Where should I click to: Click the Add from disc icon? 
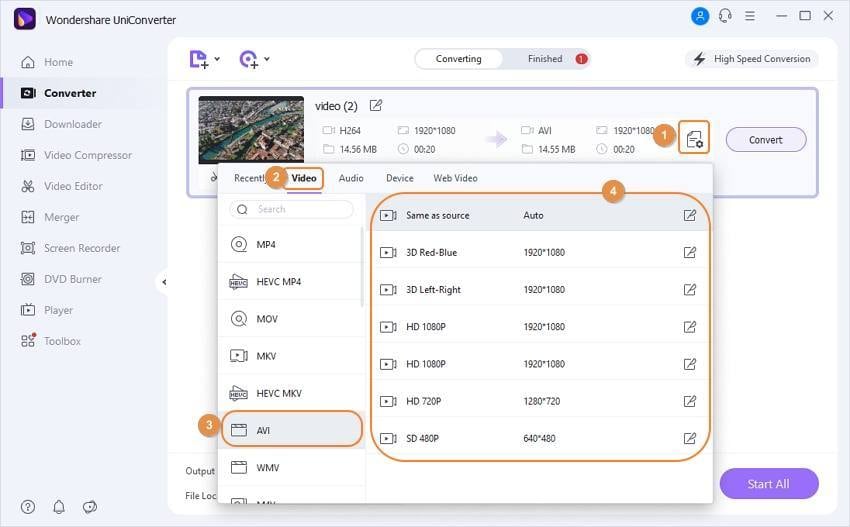(249, 59)
